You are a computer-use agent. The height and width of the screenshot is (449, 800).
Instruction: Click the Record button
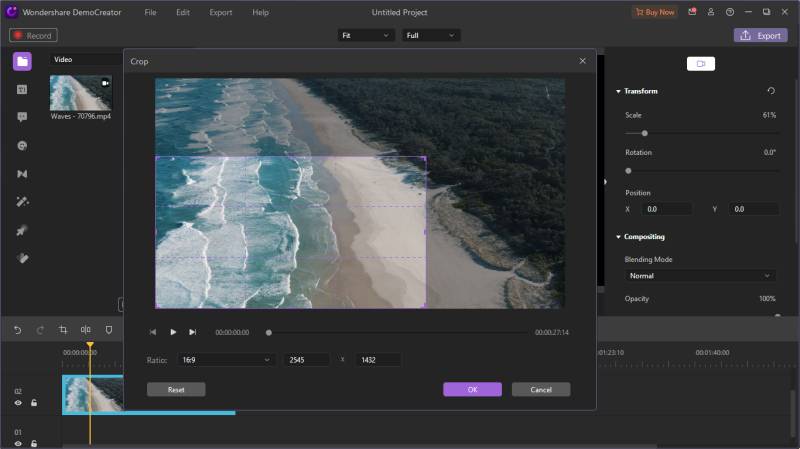click(x=33, y=35)
